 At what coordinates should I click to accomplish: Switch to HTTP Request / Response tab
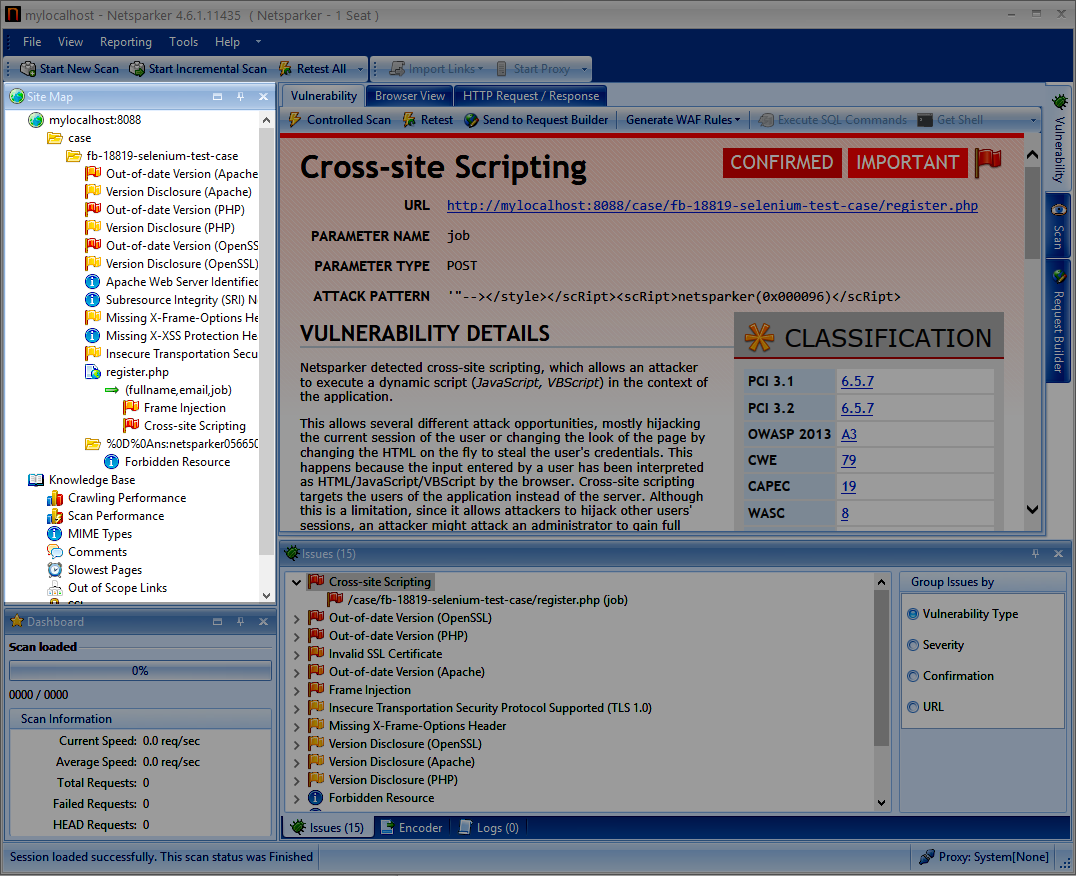point(531,96)
